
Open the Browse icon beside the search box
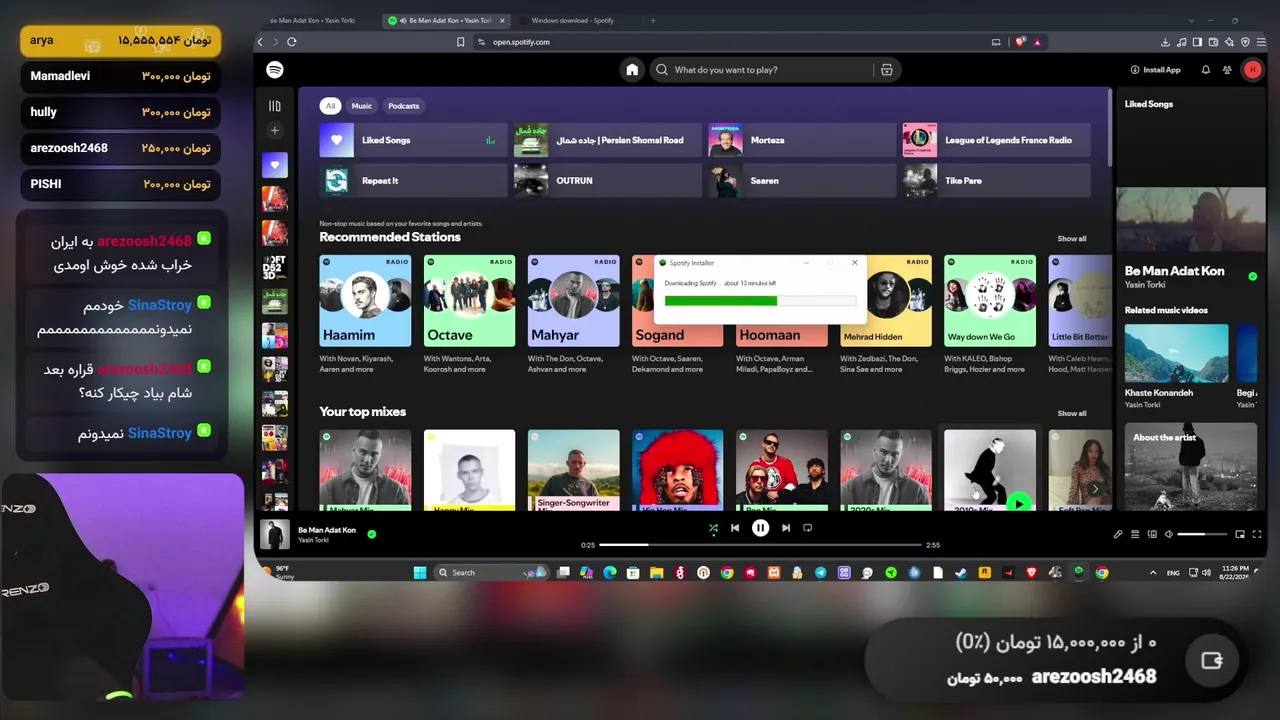pos(886,70)
